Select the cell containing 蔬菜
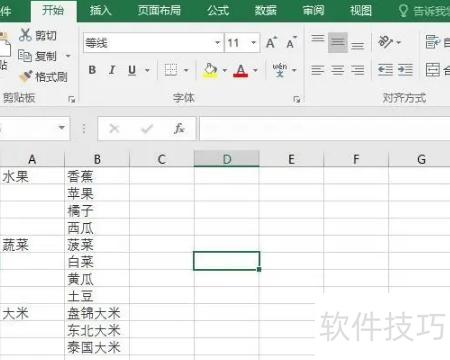 click(32, 245)
